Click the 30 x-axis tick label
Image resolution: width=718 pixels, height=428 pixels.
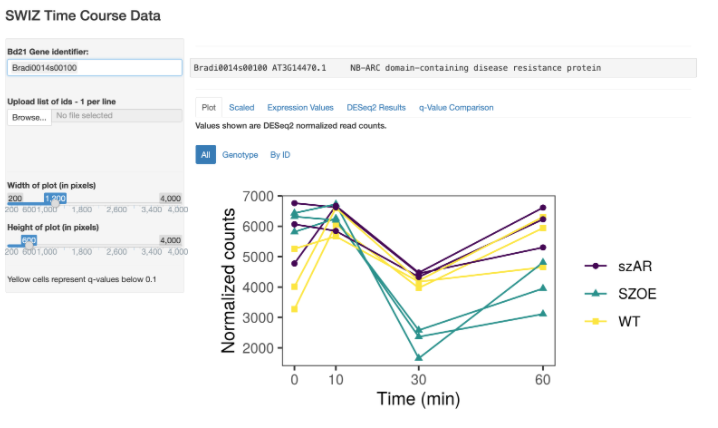[x=418, y=379]
